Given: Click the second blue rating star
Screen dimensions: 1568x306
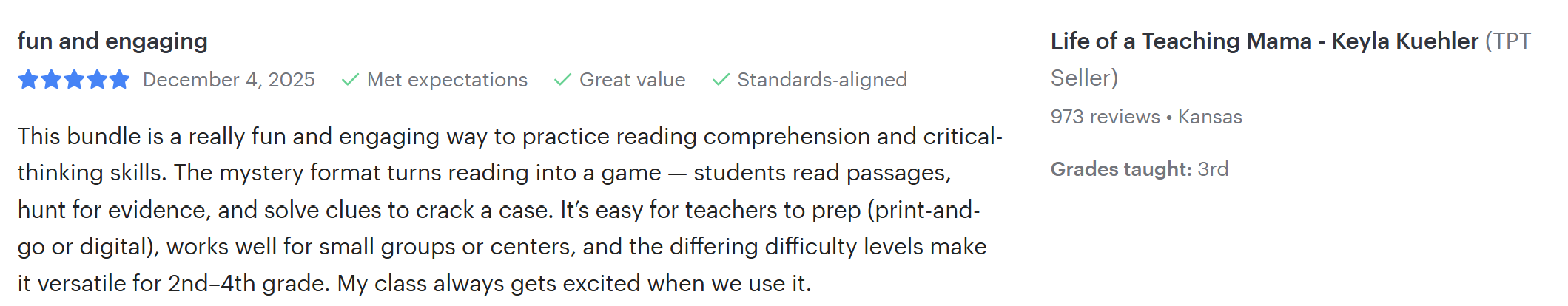Looking at the screenshot, I should tap(51, 79).
